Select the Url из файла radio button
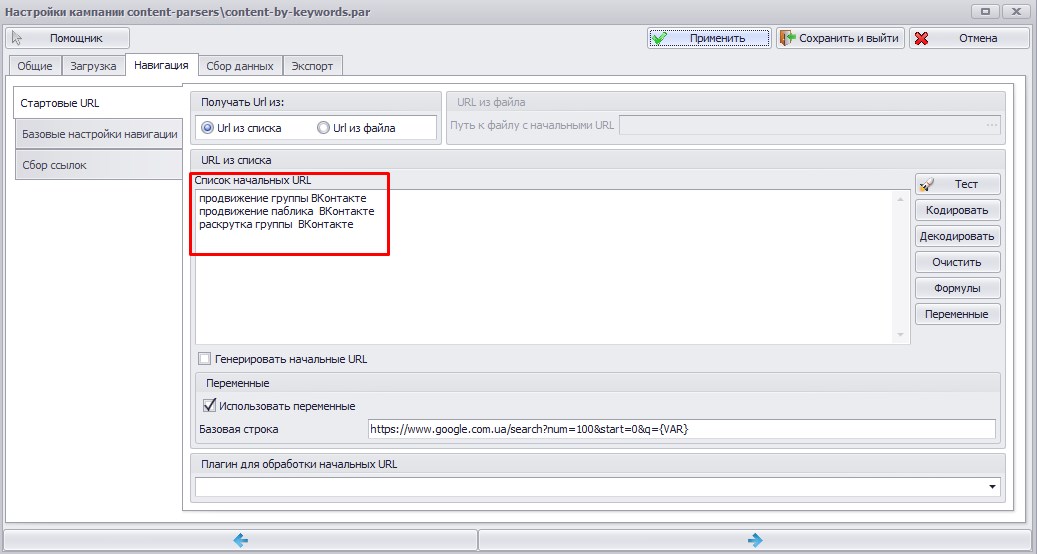This screenshot has width=1037, height=554. tap(323, 128)
